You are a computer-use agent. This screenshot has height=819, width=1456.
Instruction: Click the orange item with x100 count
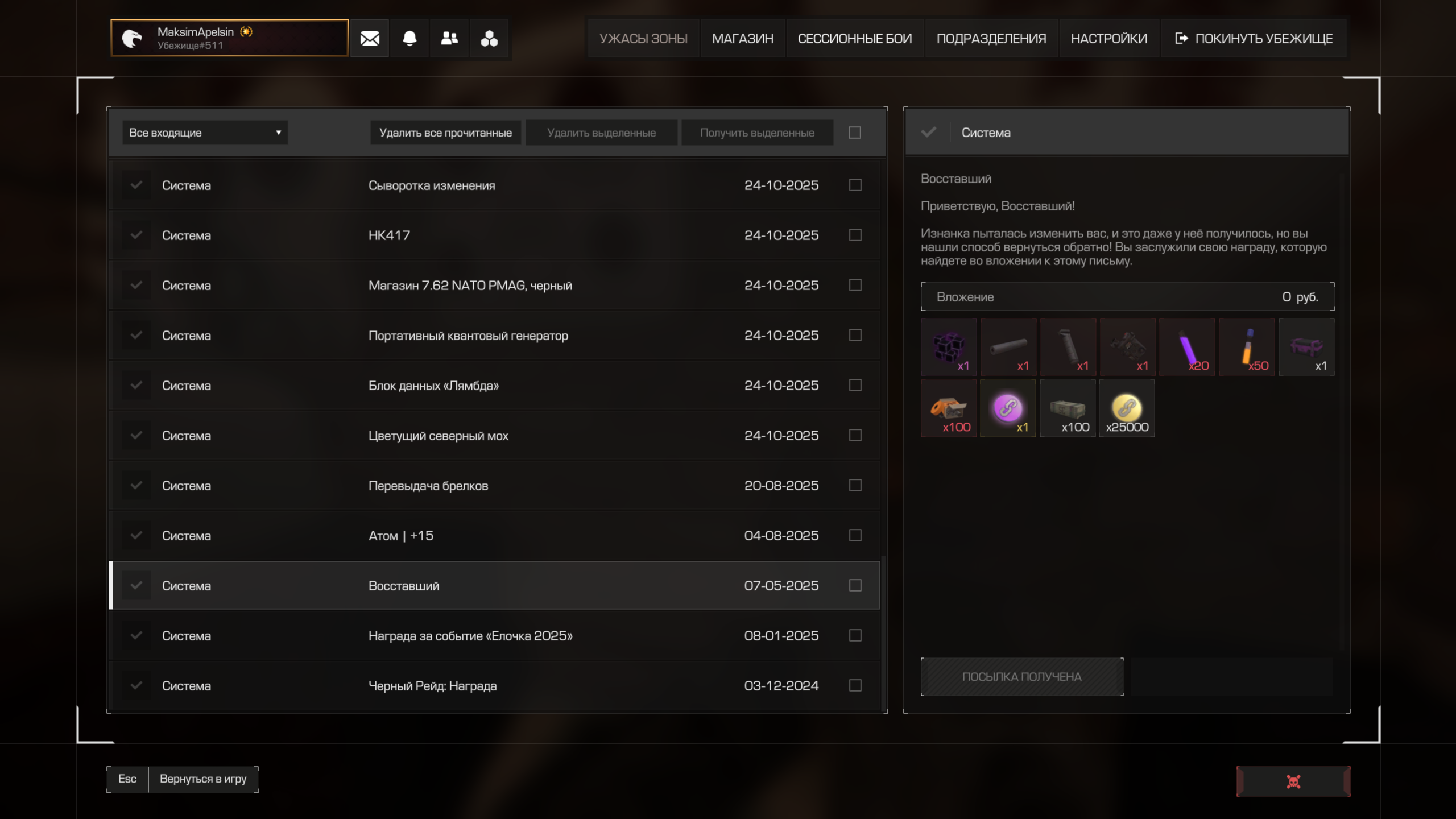pos(949,408)
